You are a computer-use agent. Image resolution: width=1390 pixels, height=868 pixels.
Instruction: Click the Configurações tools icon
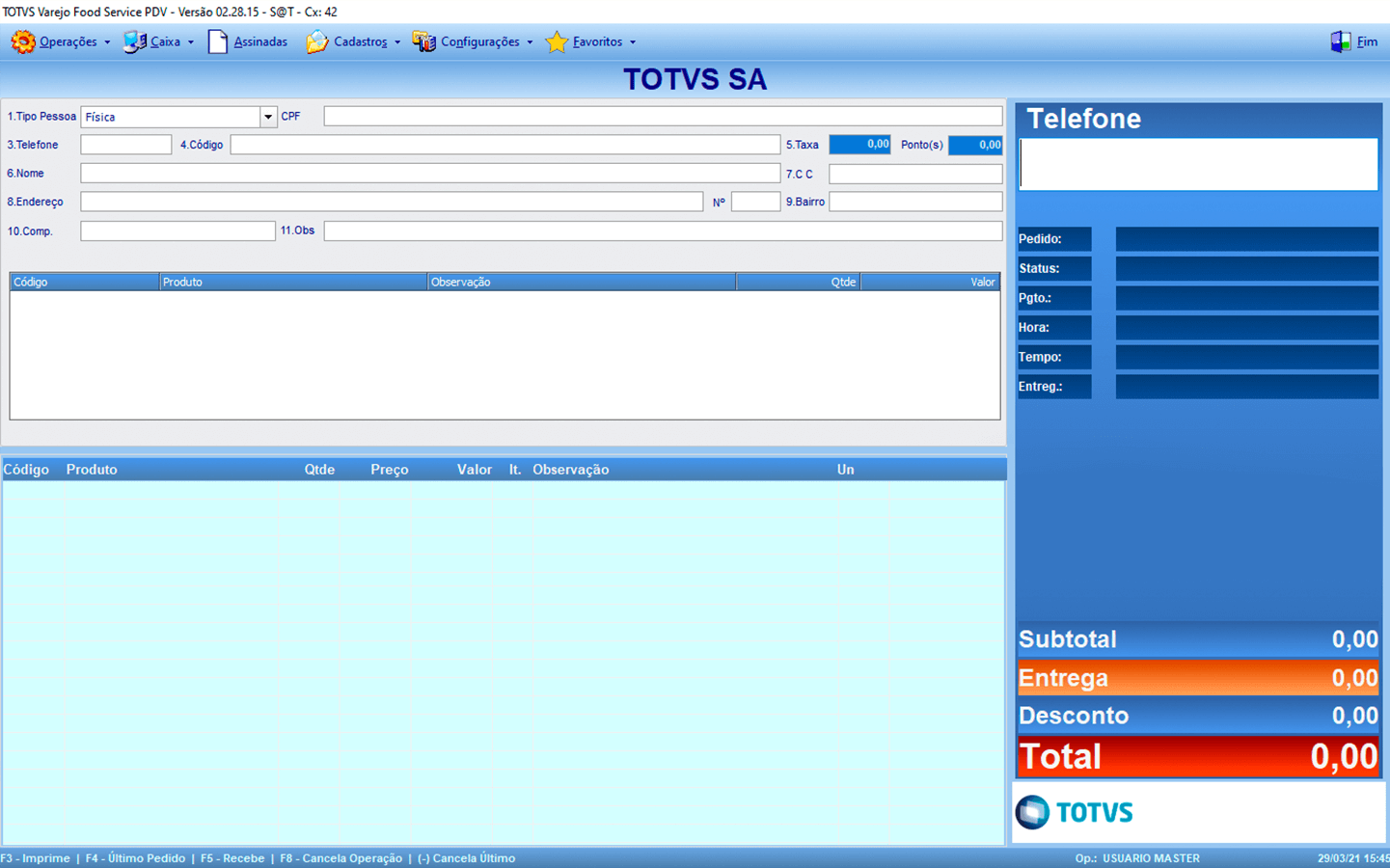tap(424, 42)
